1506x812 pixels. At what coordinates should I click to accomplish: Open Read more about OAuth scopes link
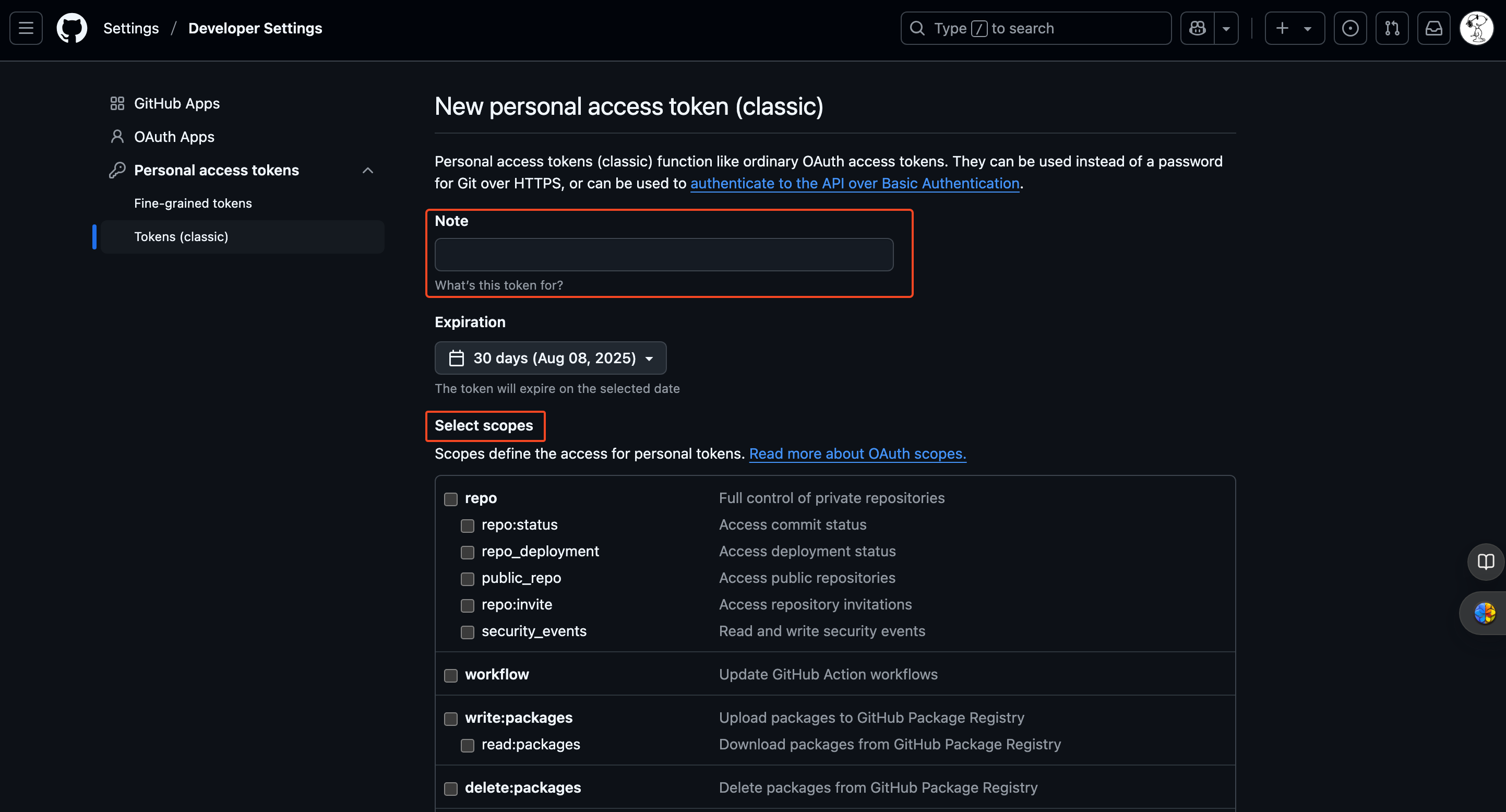pos(857,453)
